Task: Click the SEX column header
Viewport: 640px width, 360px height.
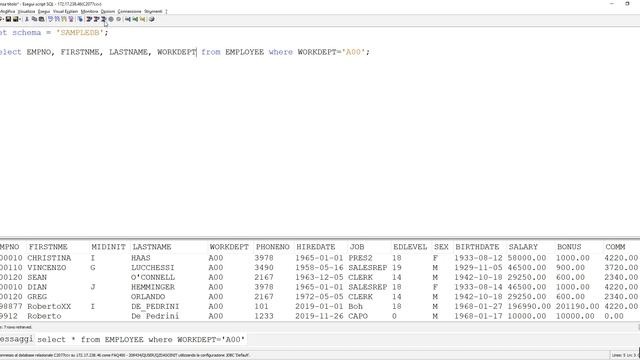Action: [x=441, y=247]
